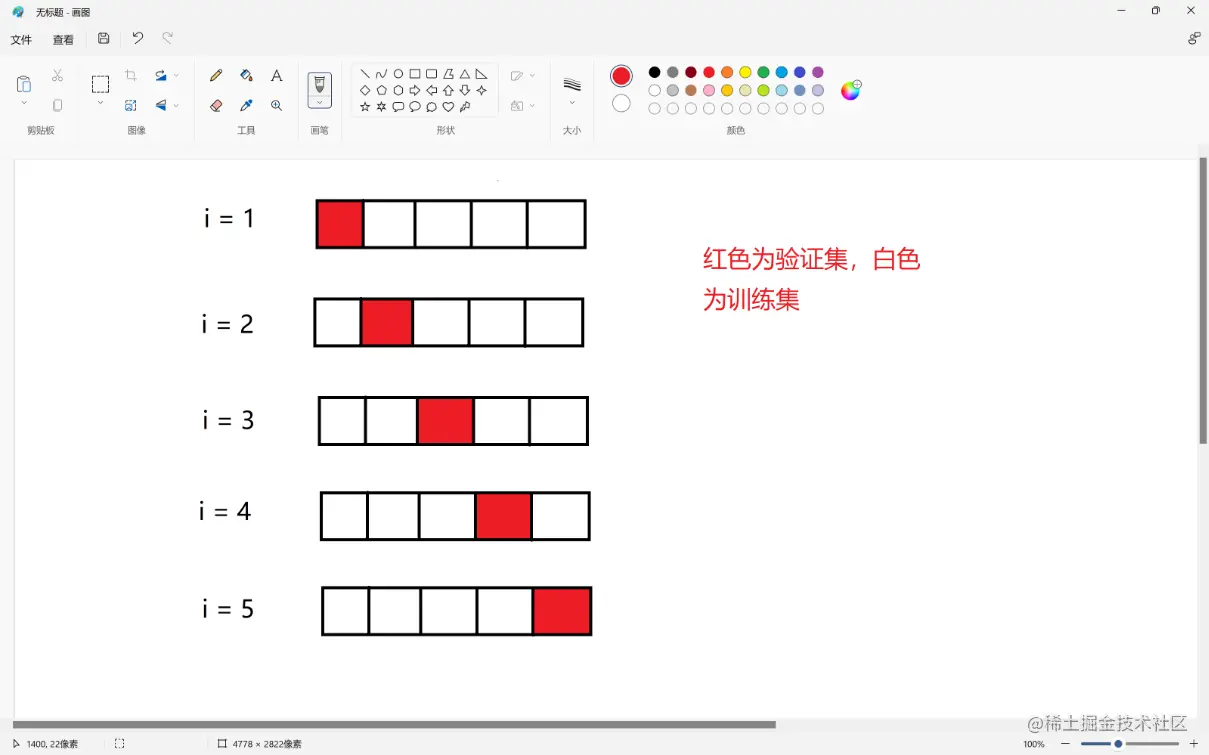Viewport: 1209px width, 755px height.
Task: Click the Crop icon
Action: pyautogui.click(x=131, y=76)
